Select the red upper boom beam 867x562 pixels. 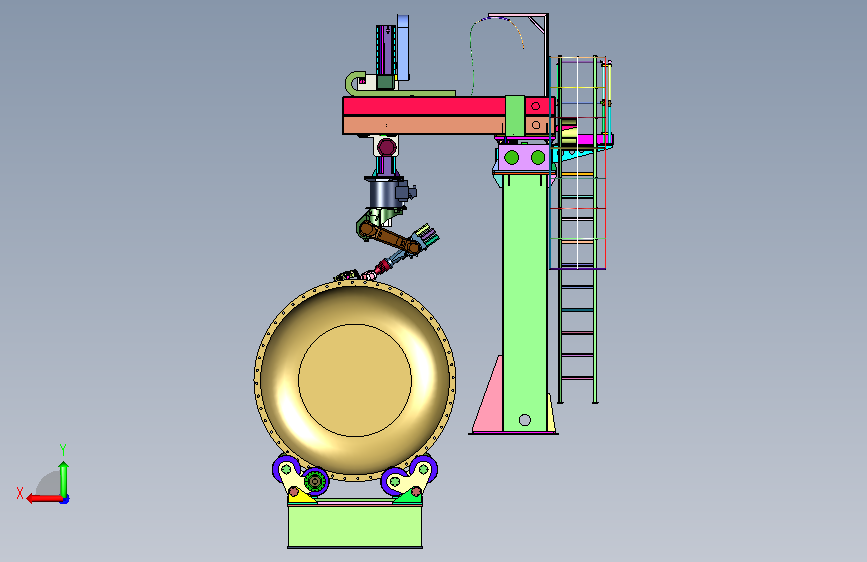click(424, 106)
